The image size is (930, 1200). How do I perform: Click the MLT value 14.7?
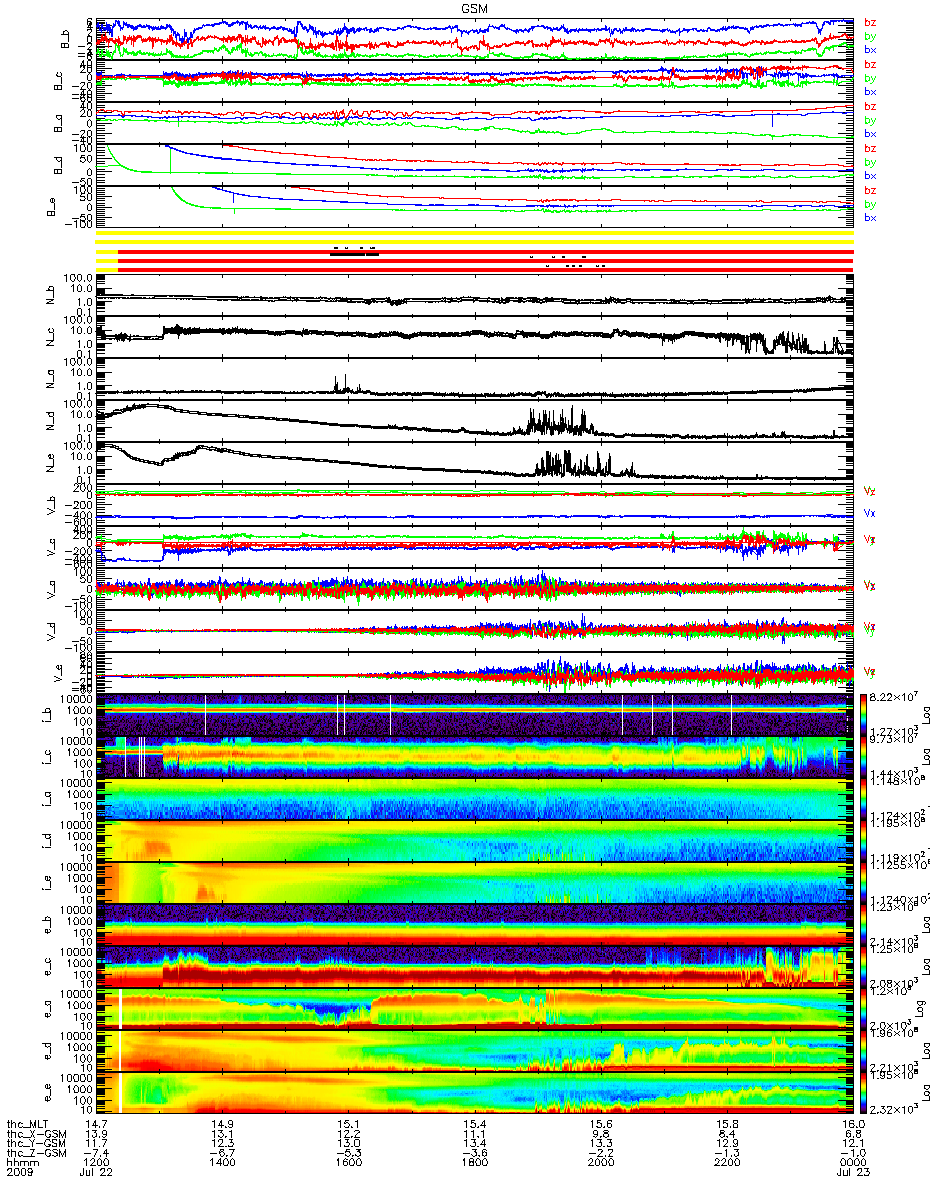tap(96, 1123)
